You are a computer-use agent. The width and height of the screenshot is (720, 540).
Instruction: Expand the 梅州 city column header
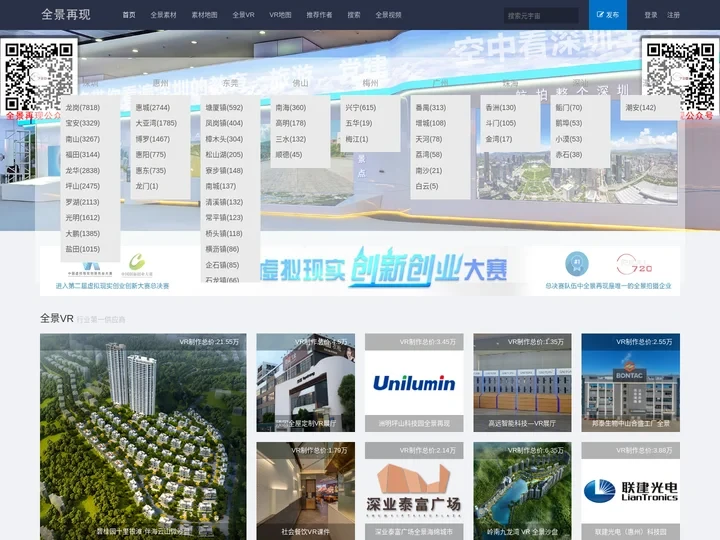pos(370,83)
